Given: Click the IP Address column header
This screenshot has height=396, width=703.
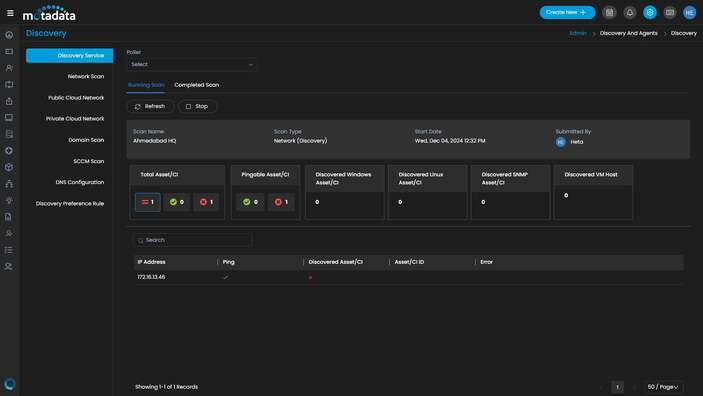Looking at the screenshot, I should [x=152, y=262].
